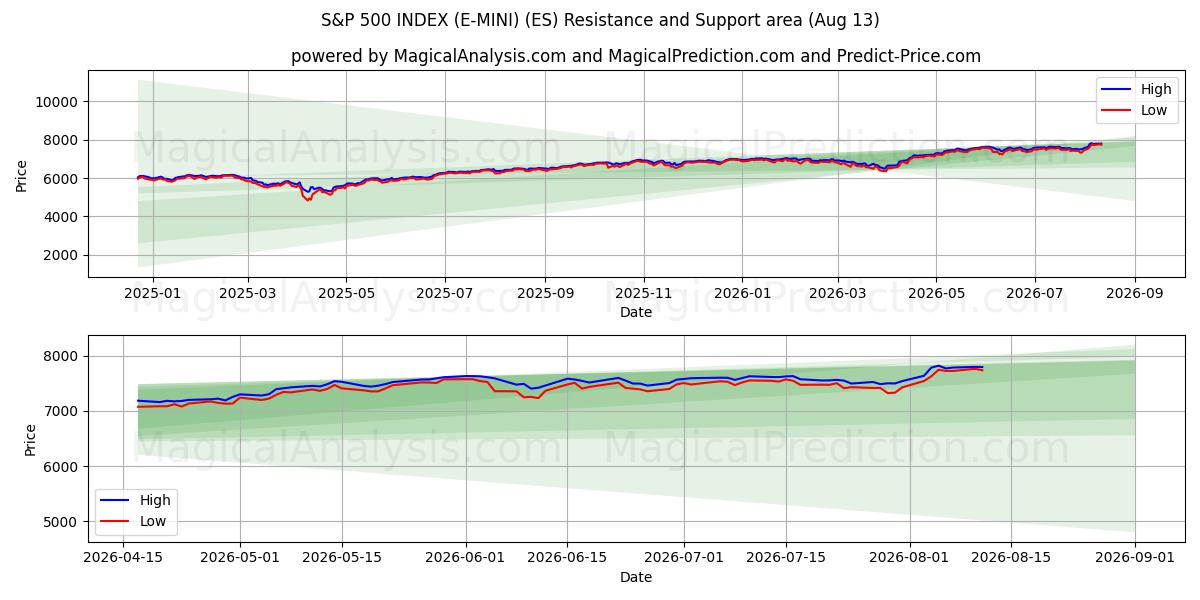Image resolution: width=1200 pixels, height=600 pixels.
Task: Click the 2026-01 date tick label
Action: [x=742, y=293]
